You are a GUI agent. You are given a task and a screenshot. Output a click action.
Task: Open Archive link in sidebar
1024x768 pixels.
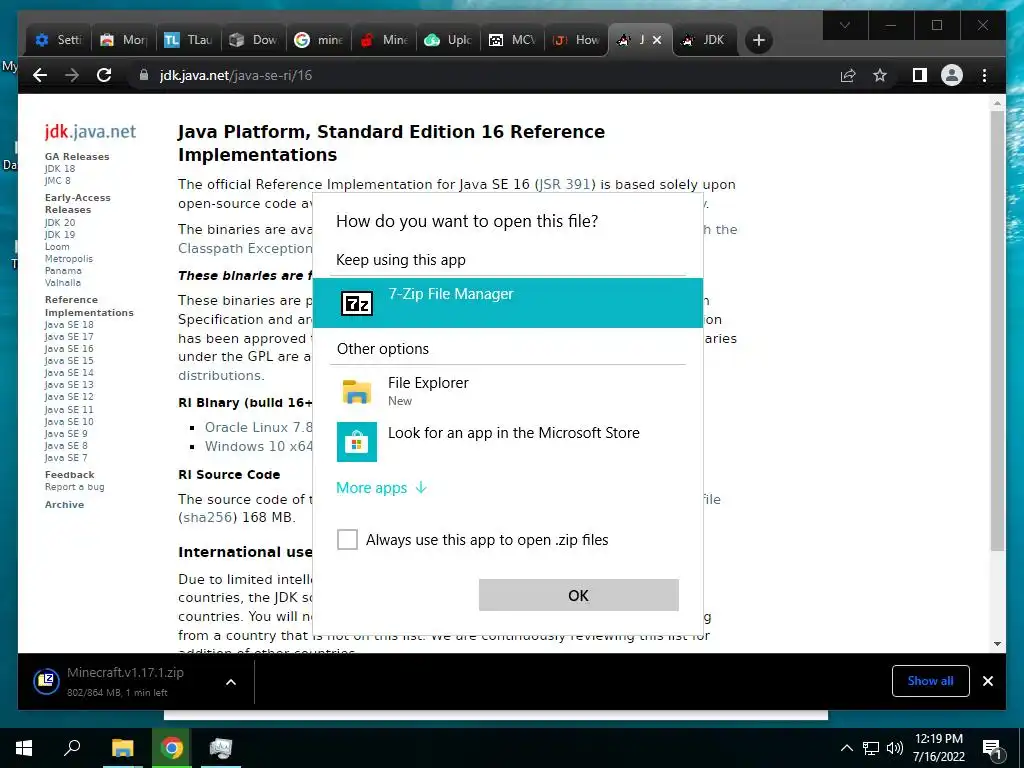[x=64, y=504]
